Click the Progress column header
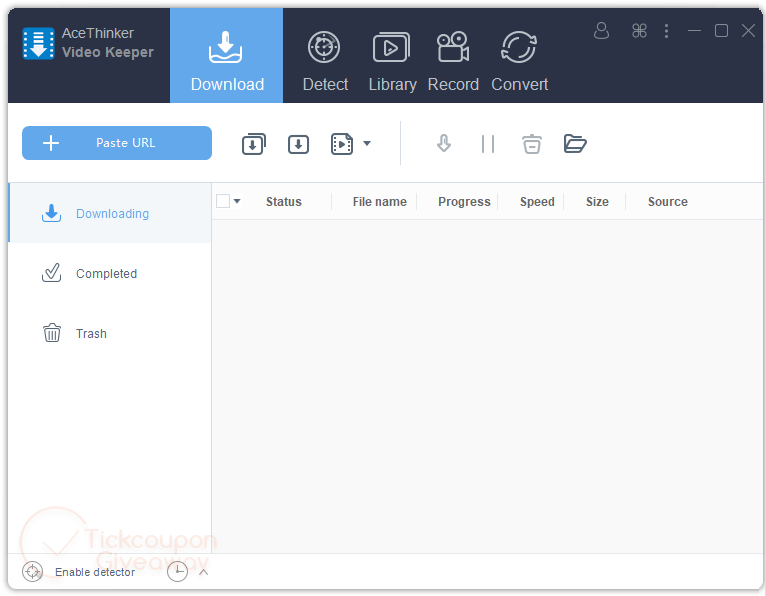Viewport: 766px width, 596px height. (464, 202)
